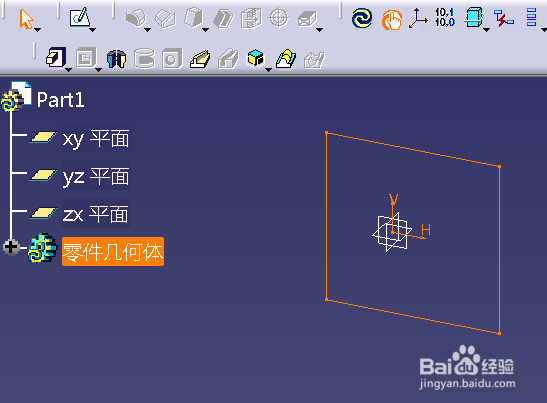Click the greyed Edge Fillet icon
547x403 pixels.
136,18
